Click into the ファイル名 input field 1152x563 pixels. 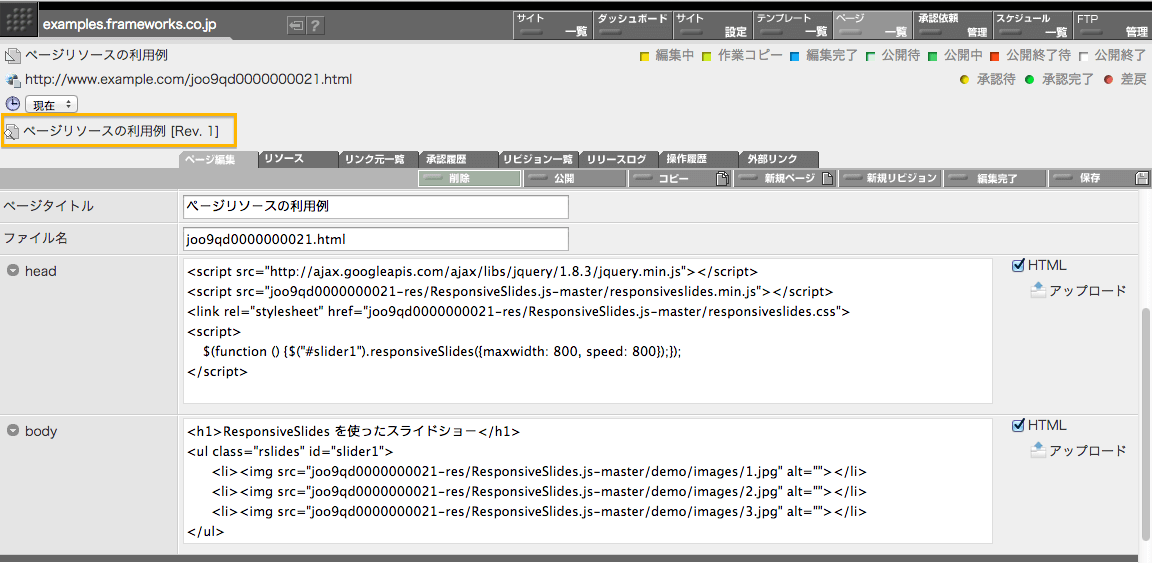pyautogui.click(x=375, y=239)
